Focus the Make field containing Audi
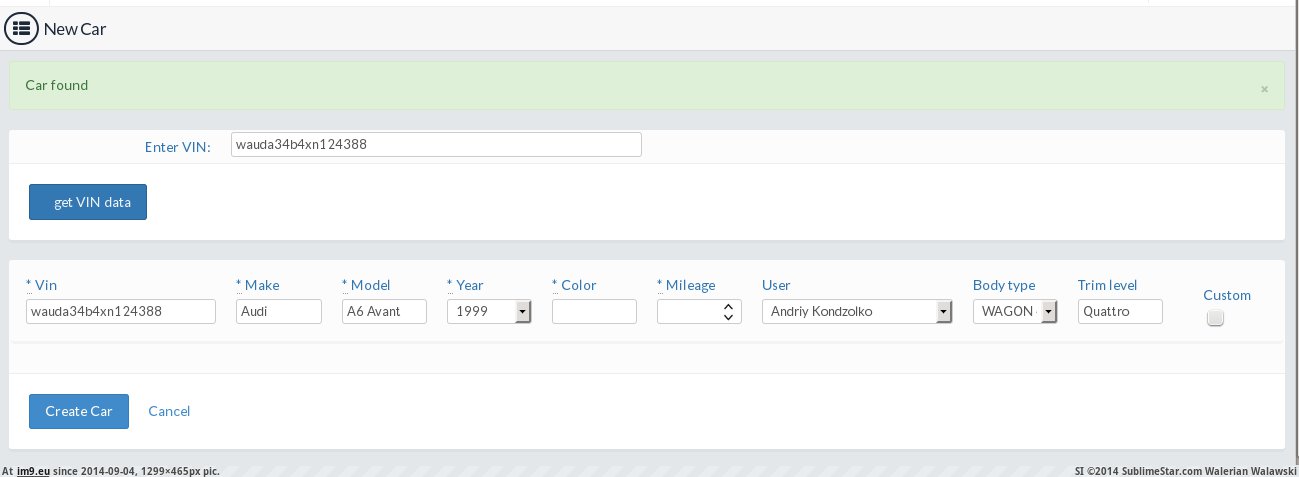Image resolution: width=1299 pixels, height=477 pixels. 278,312
